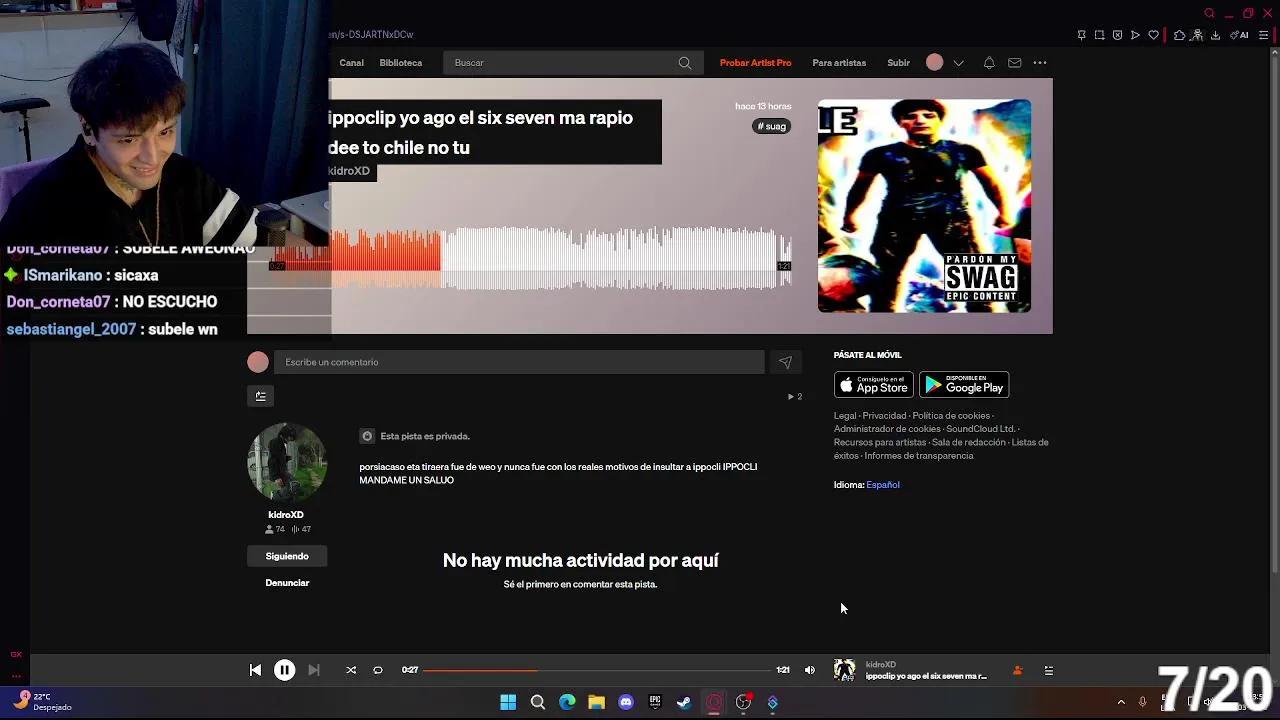1280x720 pixels.
Task: Open SoundCloud messages envelope
Action: pos(1014,63)
